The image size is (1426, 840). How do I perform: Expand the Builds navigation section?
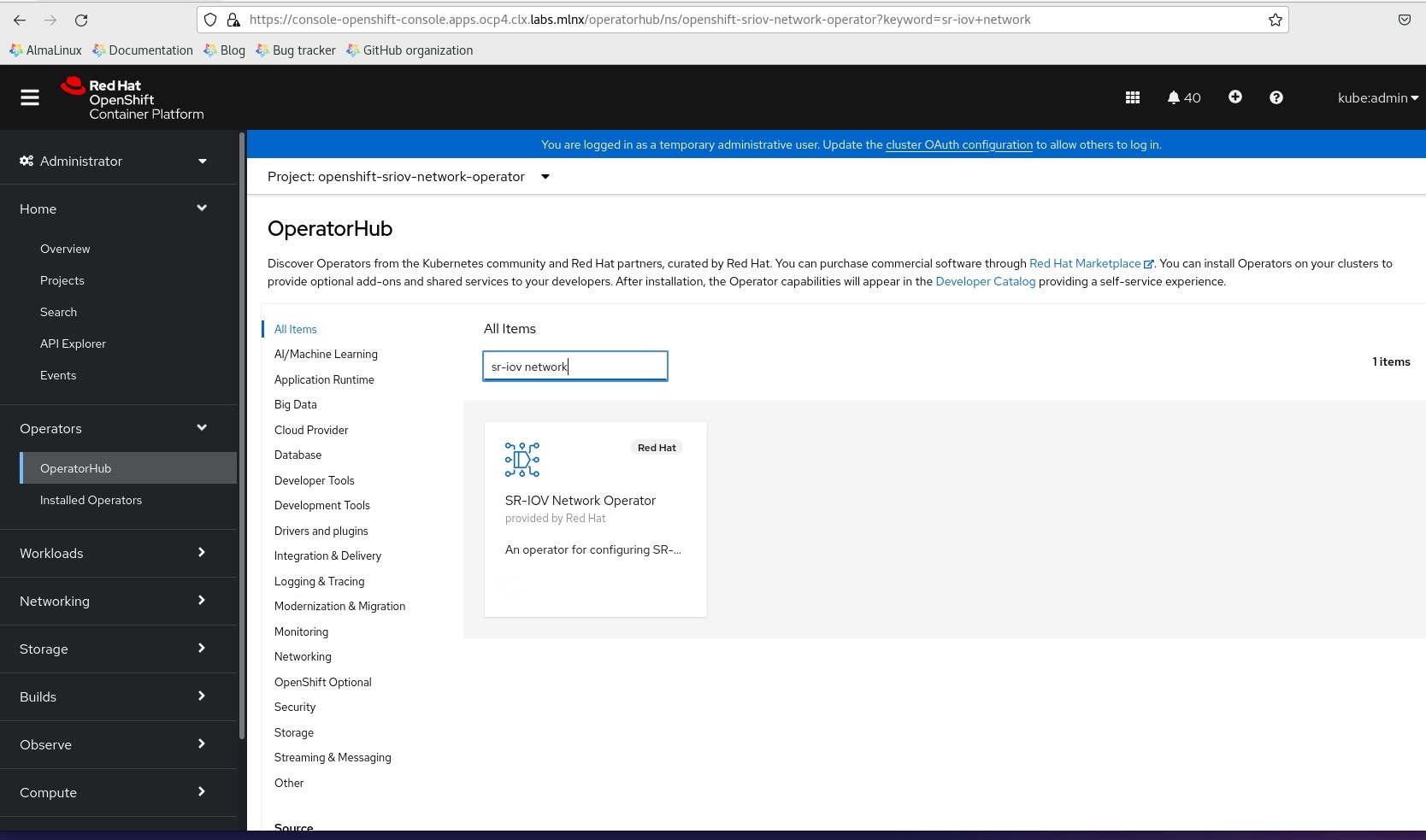coord(114,696)
